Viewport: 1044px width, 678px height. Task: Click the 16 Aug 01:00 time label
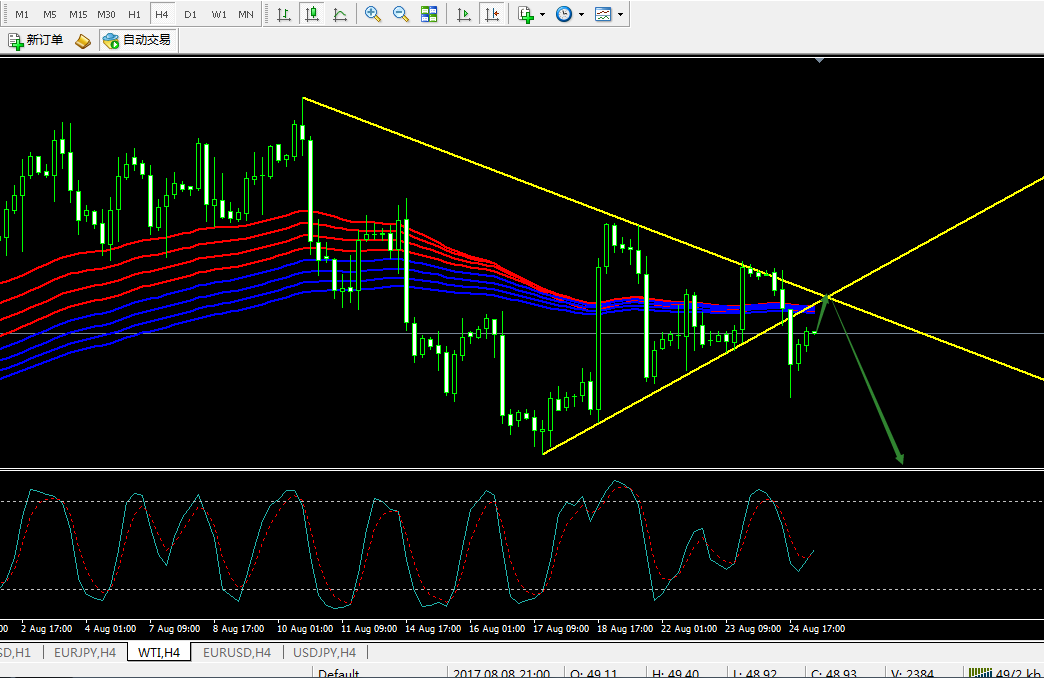coord(497,629)
